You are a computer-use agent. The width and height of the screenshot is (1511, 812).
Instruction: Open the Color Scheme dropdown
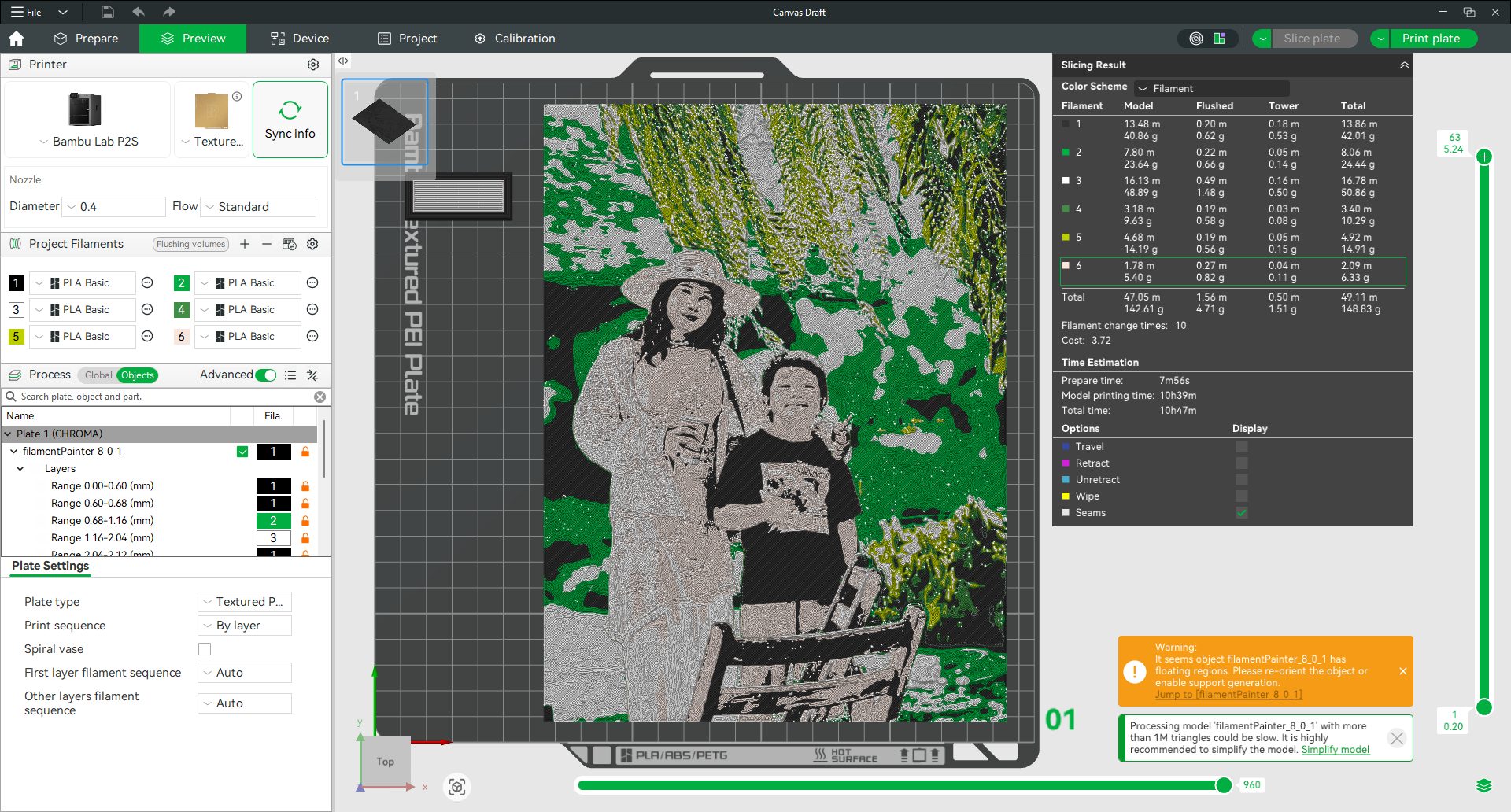coord(1210,88)
